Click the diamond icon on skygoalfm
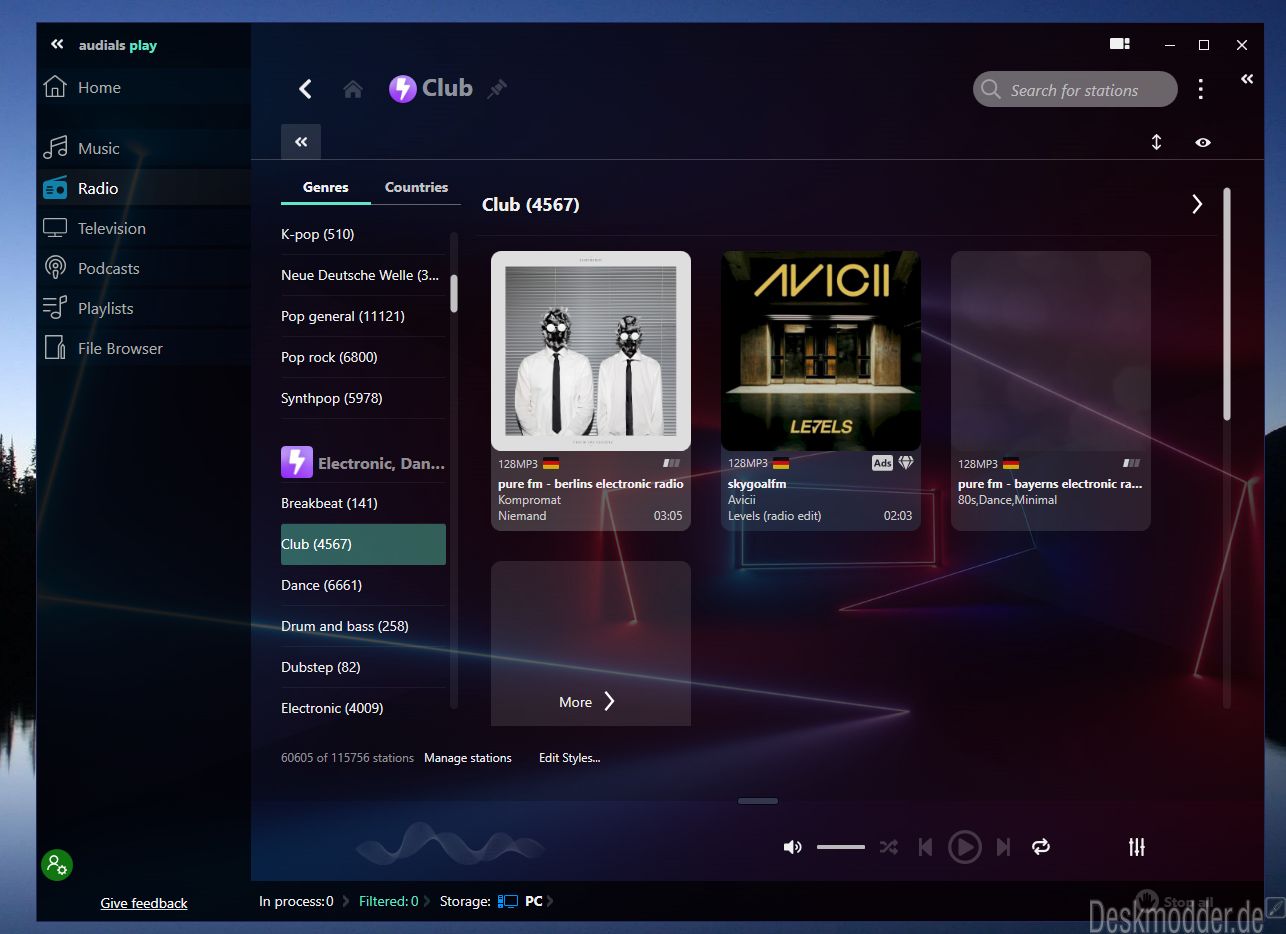 point(906,463)
